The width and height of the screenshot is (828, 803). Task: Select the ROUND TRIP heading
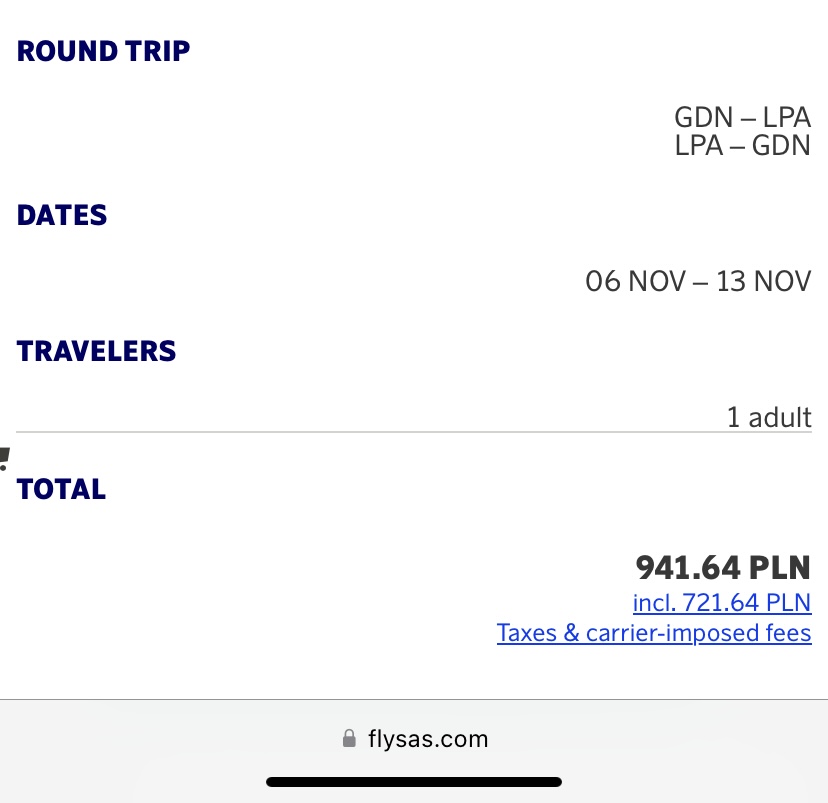pos(104,51)
